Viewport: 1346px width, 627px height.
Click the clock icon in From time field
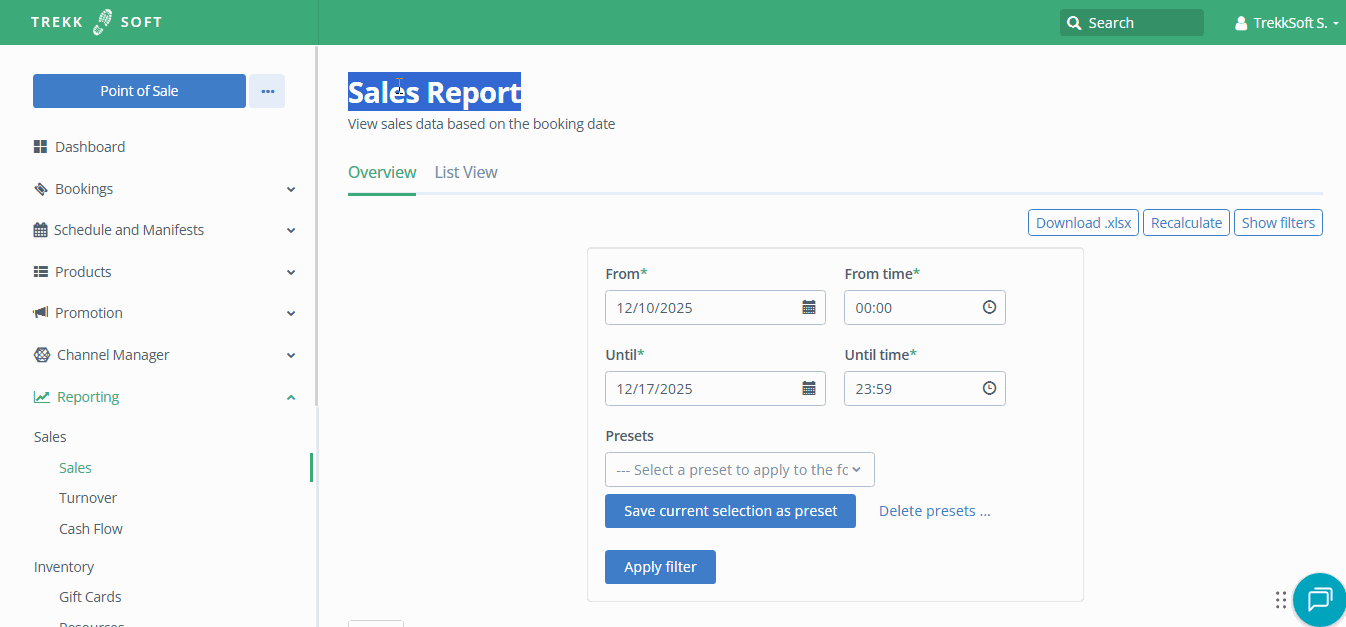pyautogui.click(x=989, y=308)
